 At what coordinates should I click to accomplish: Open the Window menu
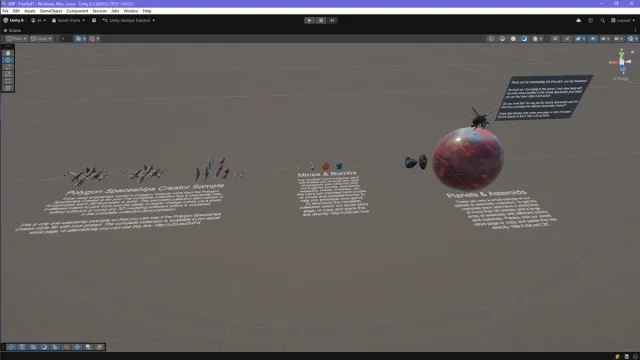click(131, 11)
